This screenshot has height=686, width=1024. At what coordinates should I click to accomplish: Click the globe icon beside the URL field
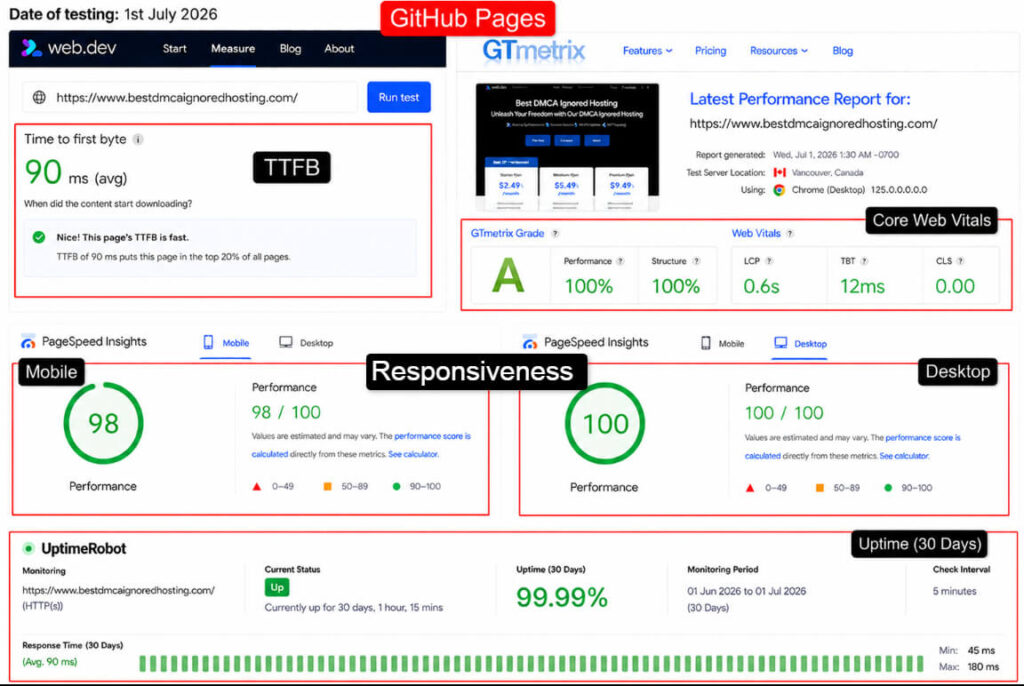[x=39, y=97]
